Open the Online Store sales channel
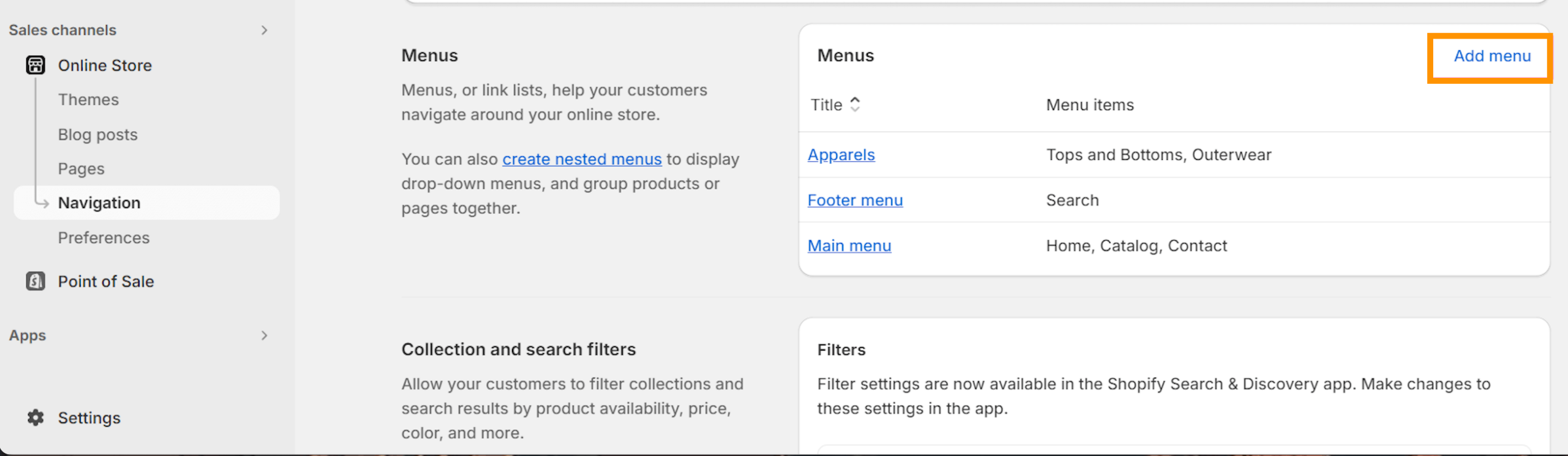 105,65
